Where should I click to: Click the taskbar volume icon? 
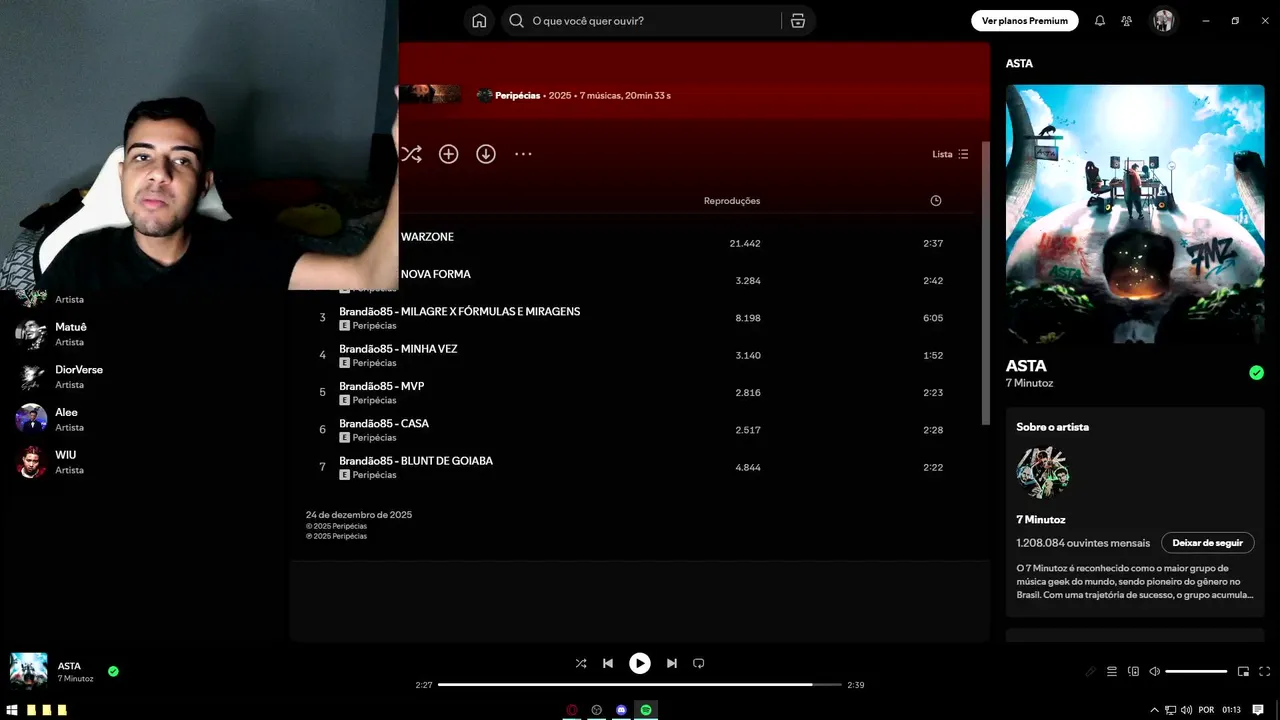pyautogui.click(x=1186, y=710)
